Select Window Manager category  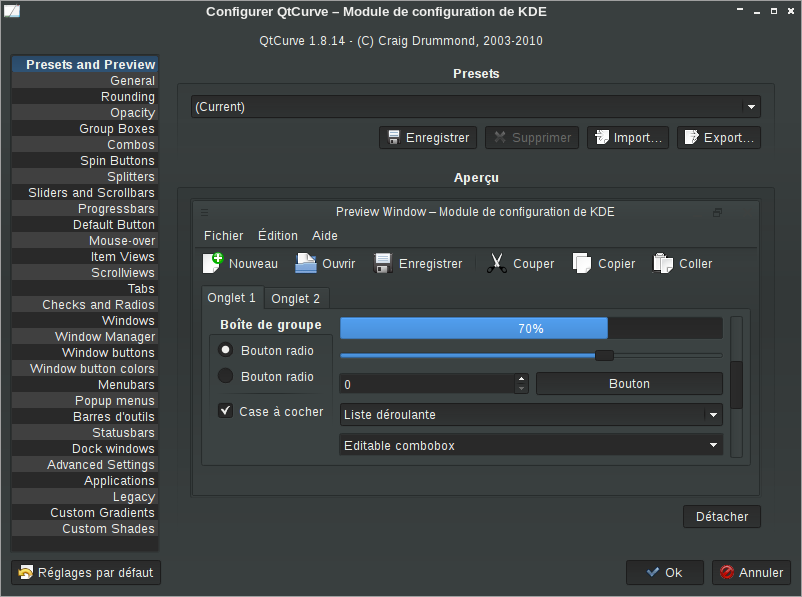pyautogui.click(x=85, y=336)
